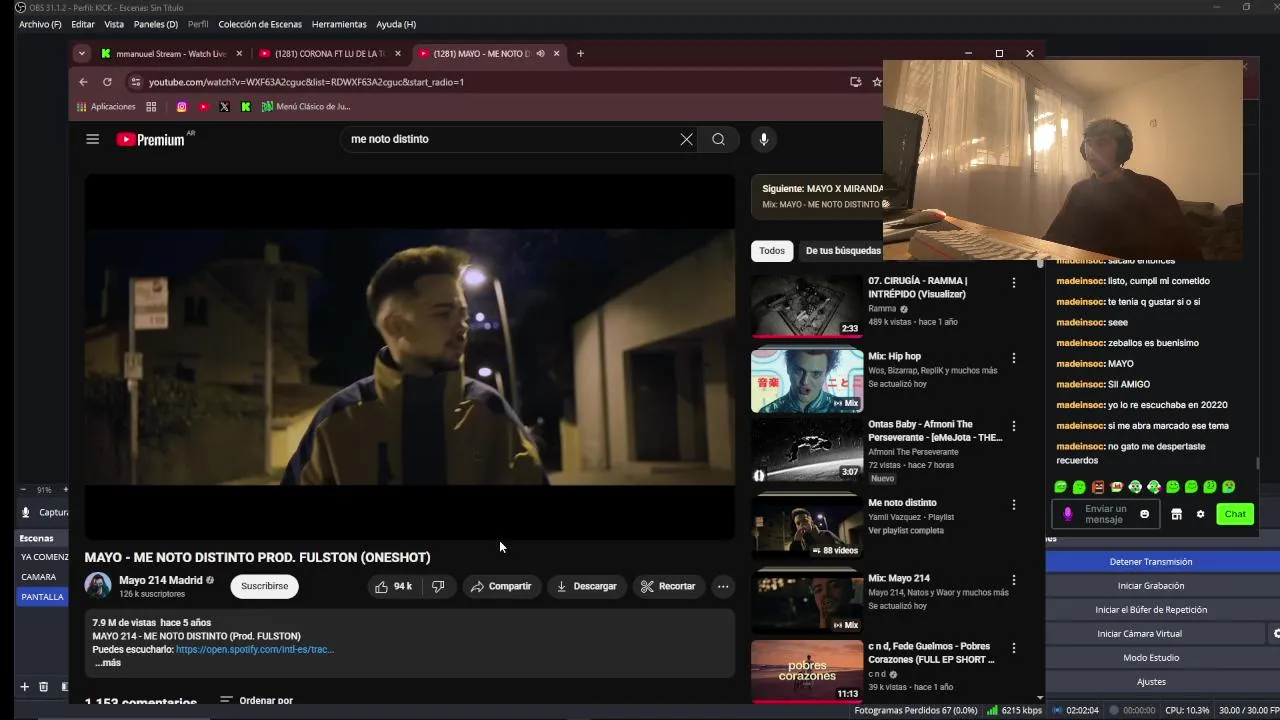Click Detener Transmisión in OBS

[1151, 562]
